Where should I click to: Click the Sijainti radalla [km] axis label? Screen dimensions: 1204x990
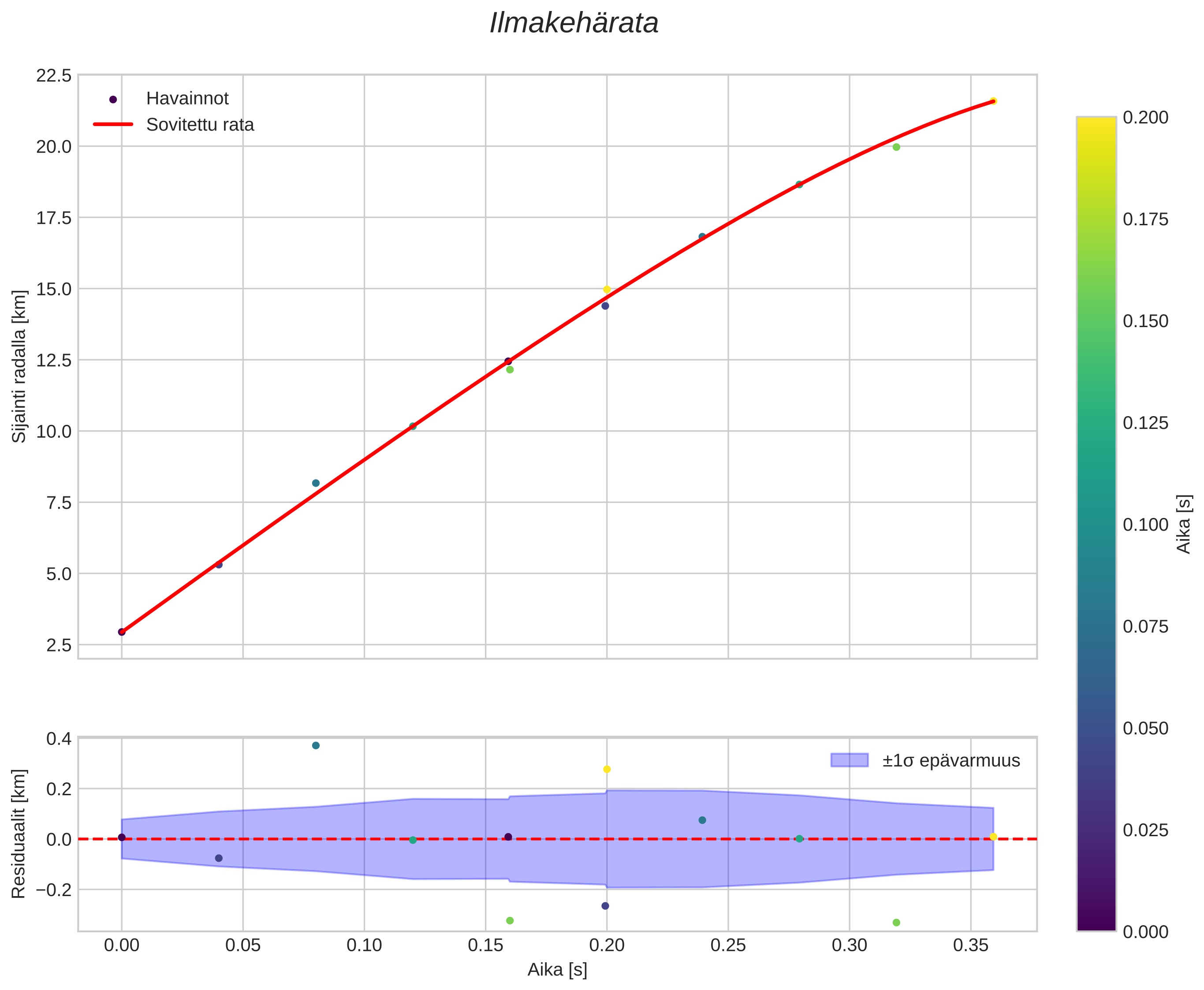[19, 366]
